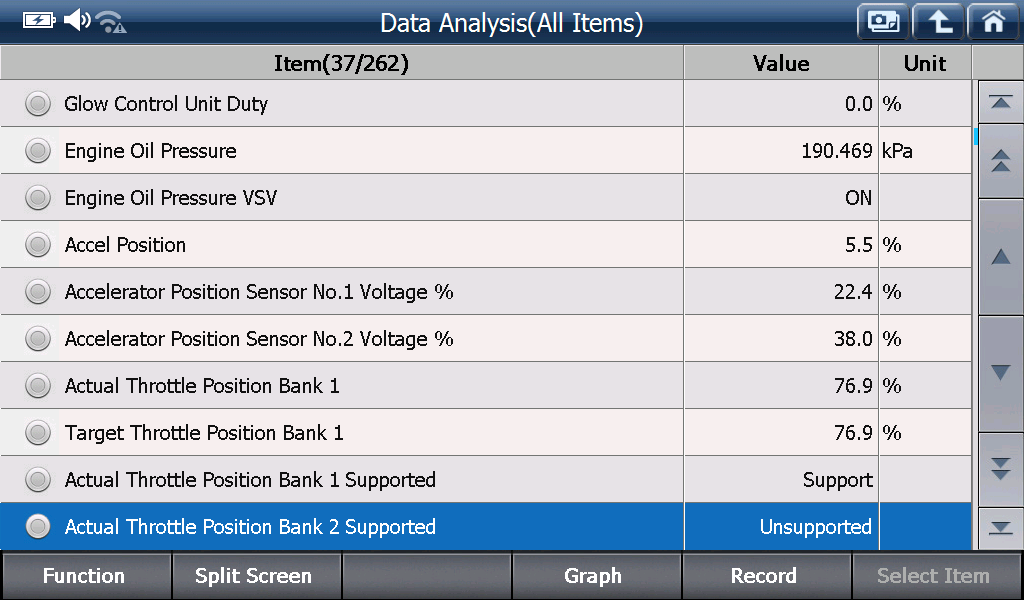Page up with double-arrow icon

[x=1000, y=161]
